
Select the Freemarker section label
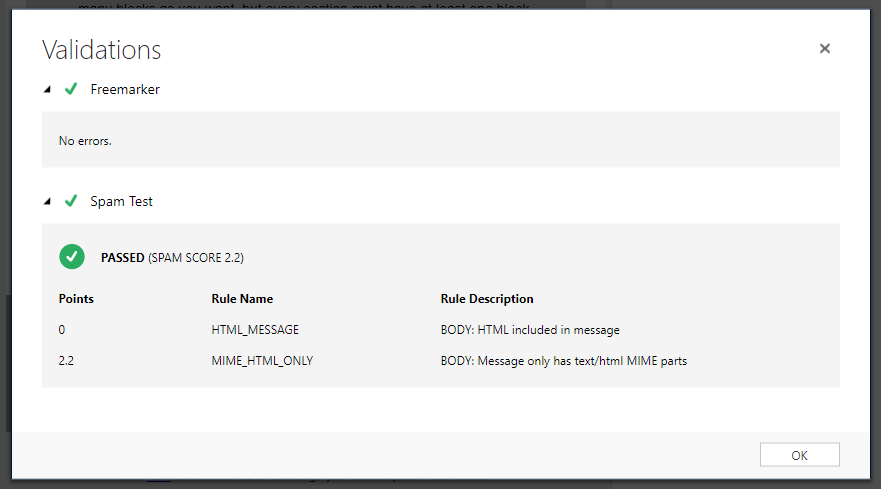(125, 89)
